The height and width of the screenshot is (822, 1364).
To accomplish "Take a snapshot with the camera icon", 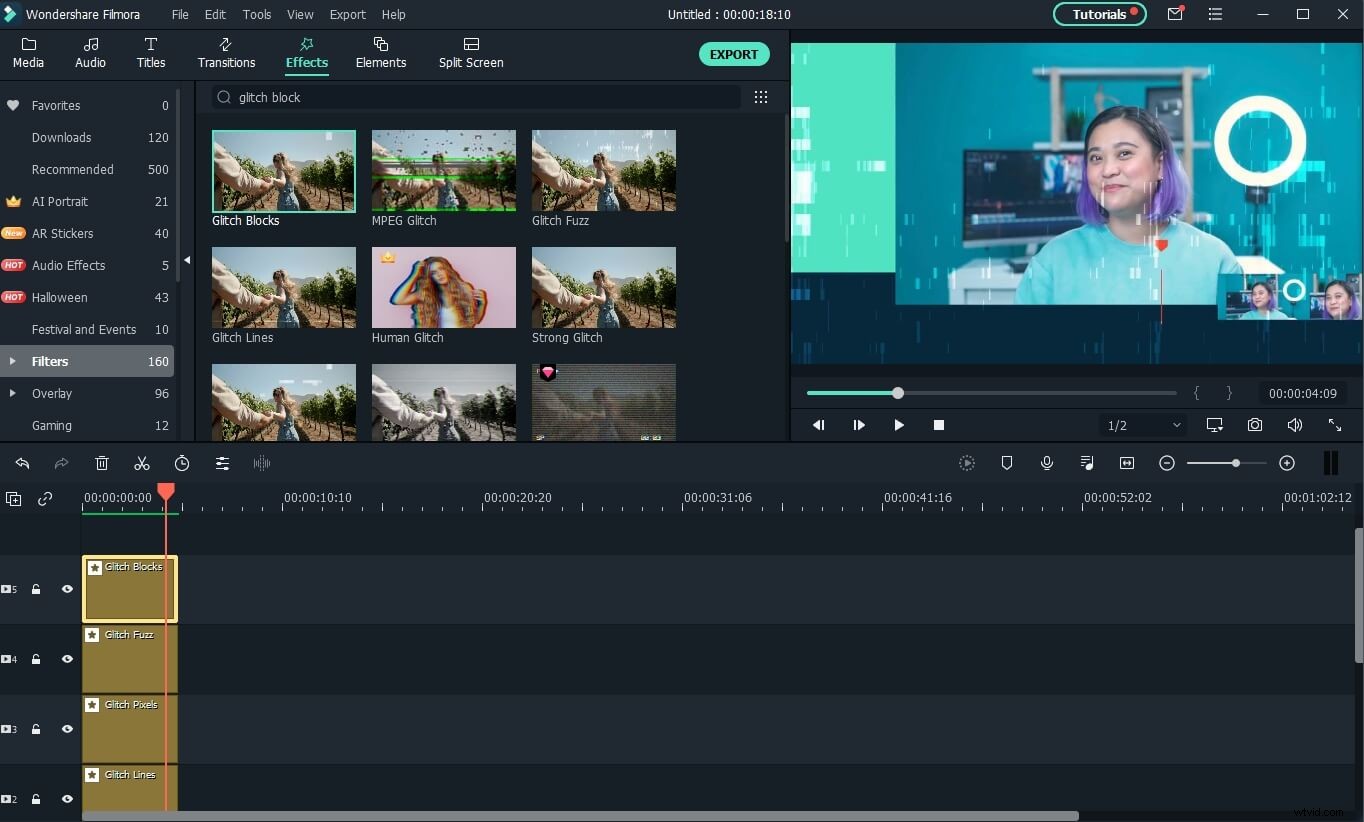I will [x=1255, y=425].
